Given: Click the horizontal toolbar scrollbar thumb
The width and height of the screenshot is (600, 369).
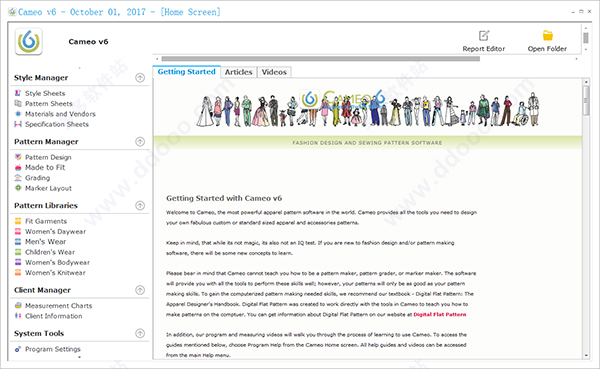Looking at the screenshot, I should (321, 59).
